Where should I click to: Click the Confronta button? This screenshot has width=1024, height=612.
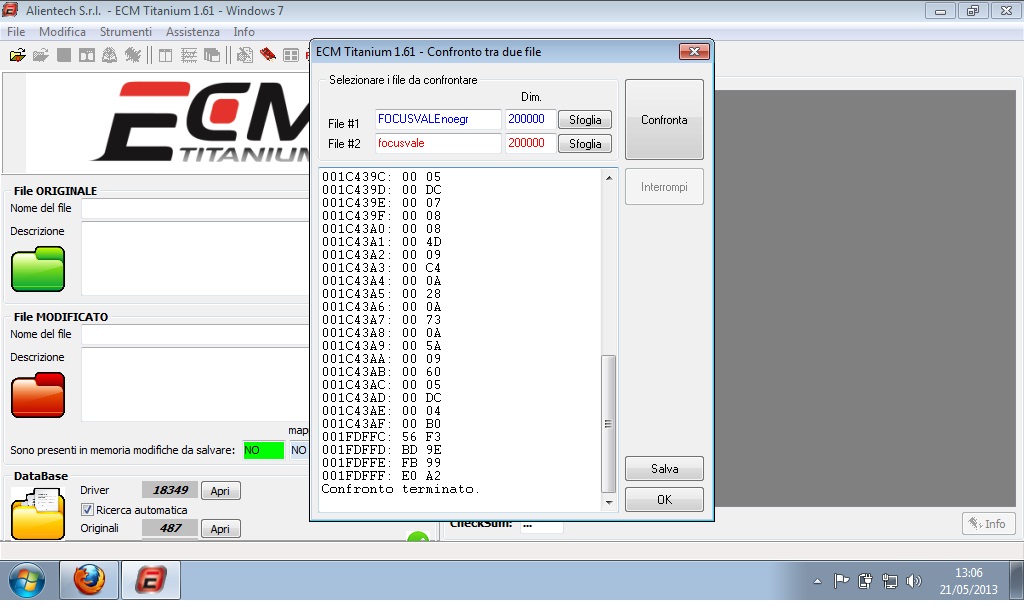pyautogui.click(x=664, y=120)
